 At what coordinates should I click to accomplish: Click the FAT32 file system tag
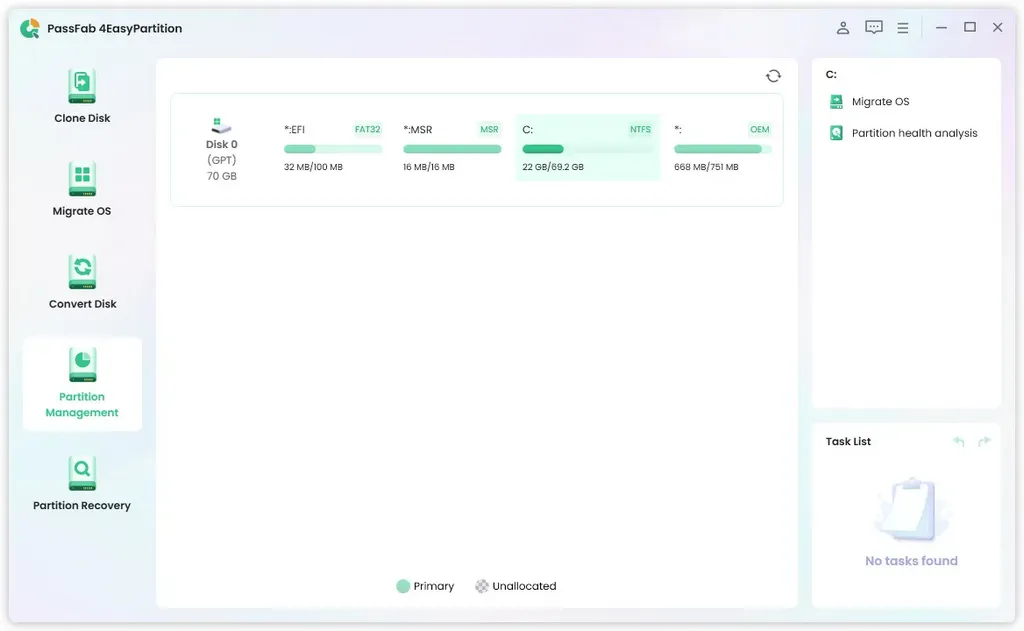(x=367, y=129)
